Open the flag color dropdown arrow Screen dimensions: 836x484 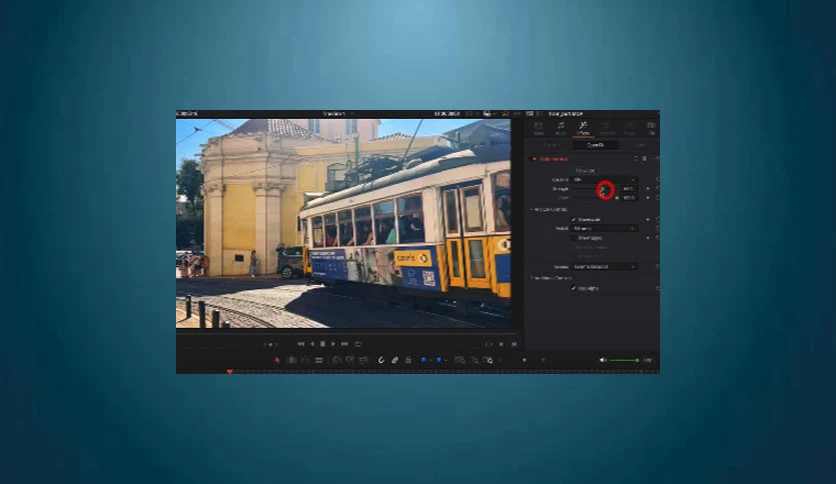click(x=430, y=361)
